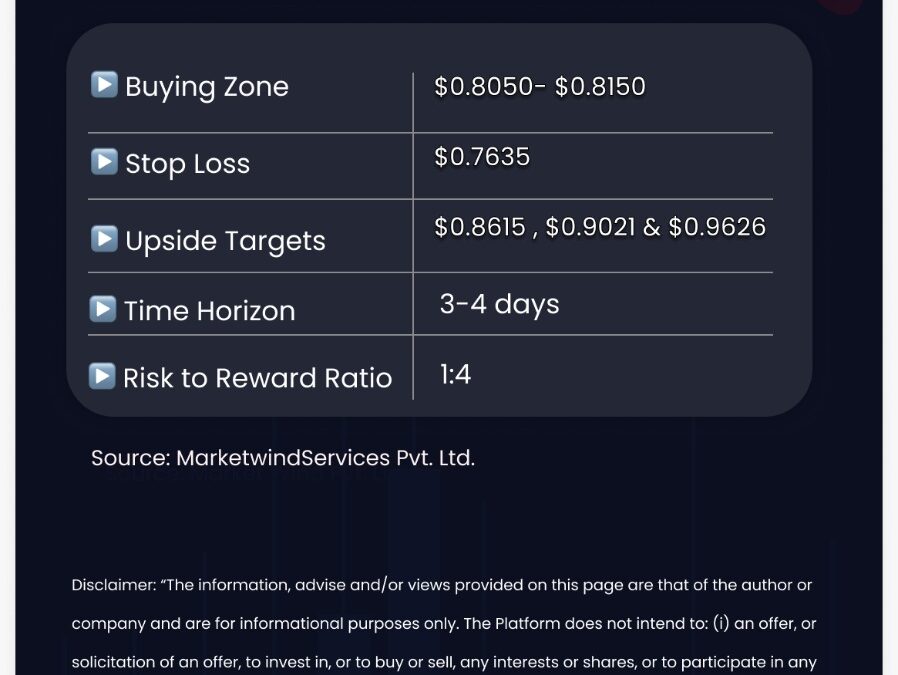Select the Upside Targets label

pyautogui.click(x=225, y=241)
